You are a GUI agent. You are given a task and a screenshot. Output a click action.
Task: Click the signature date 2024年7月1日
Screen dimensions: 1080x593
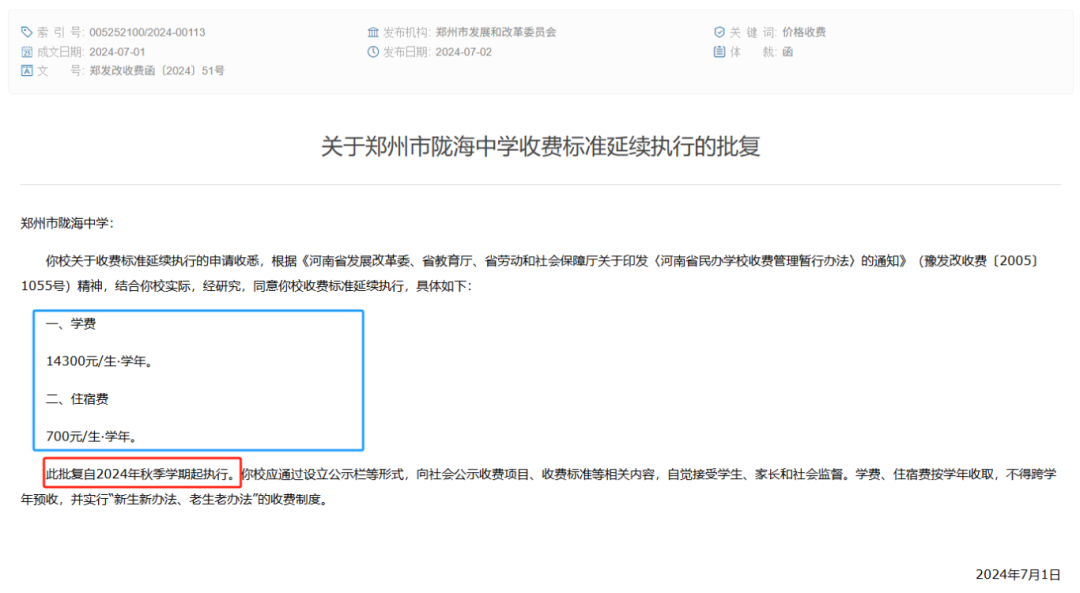[x=1017, y=574]
